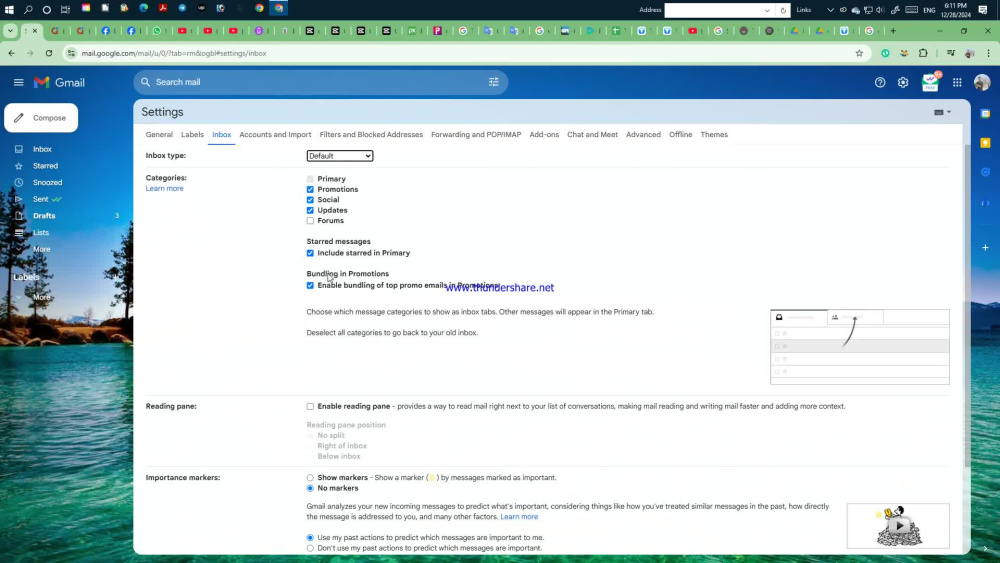Click Learn more in importance markers text
The width and height of the screenshot is (1000, 563).
(x=519, y=516)
